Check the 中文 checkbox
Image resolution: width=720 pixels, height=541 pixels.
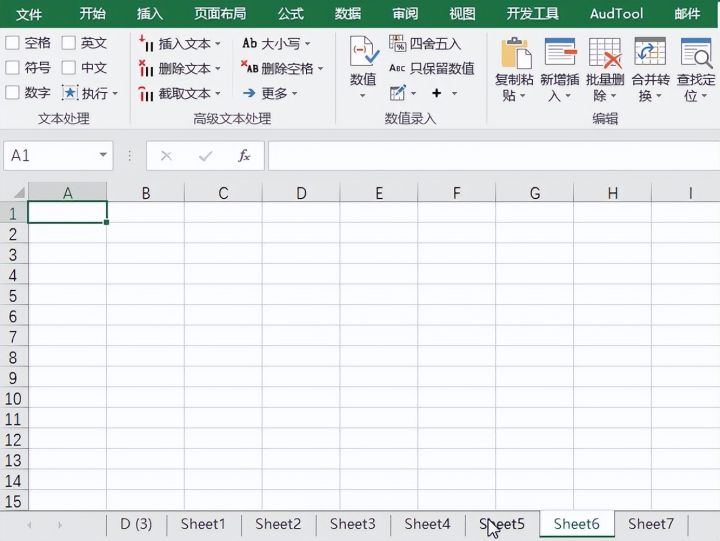(69, 68)
